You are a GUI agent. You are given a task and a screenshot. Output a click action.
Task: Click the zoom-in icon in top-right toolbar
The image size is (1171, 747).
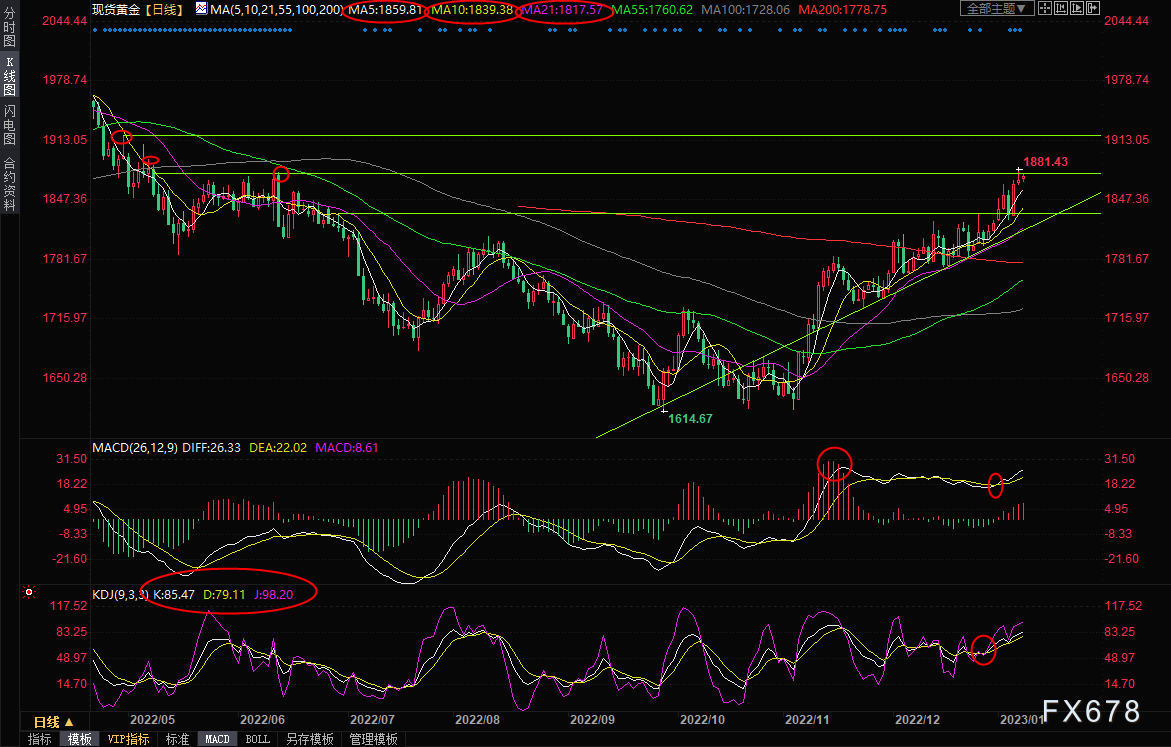pyautogui.click(x=1047, y=9)
